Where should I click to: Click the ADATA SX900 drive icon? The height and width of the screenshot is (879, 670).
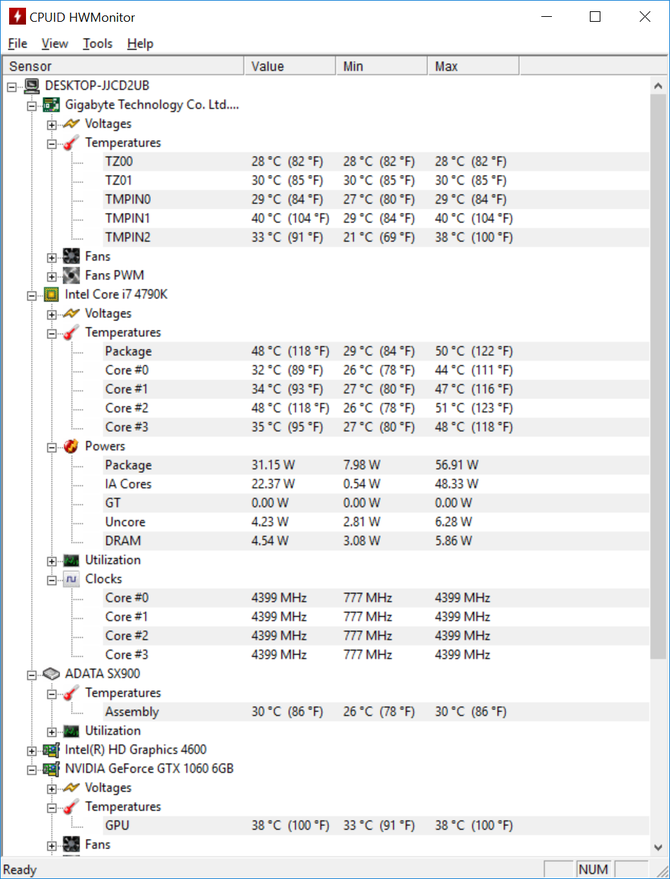[x=52, y=674]
